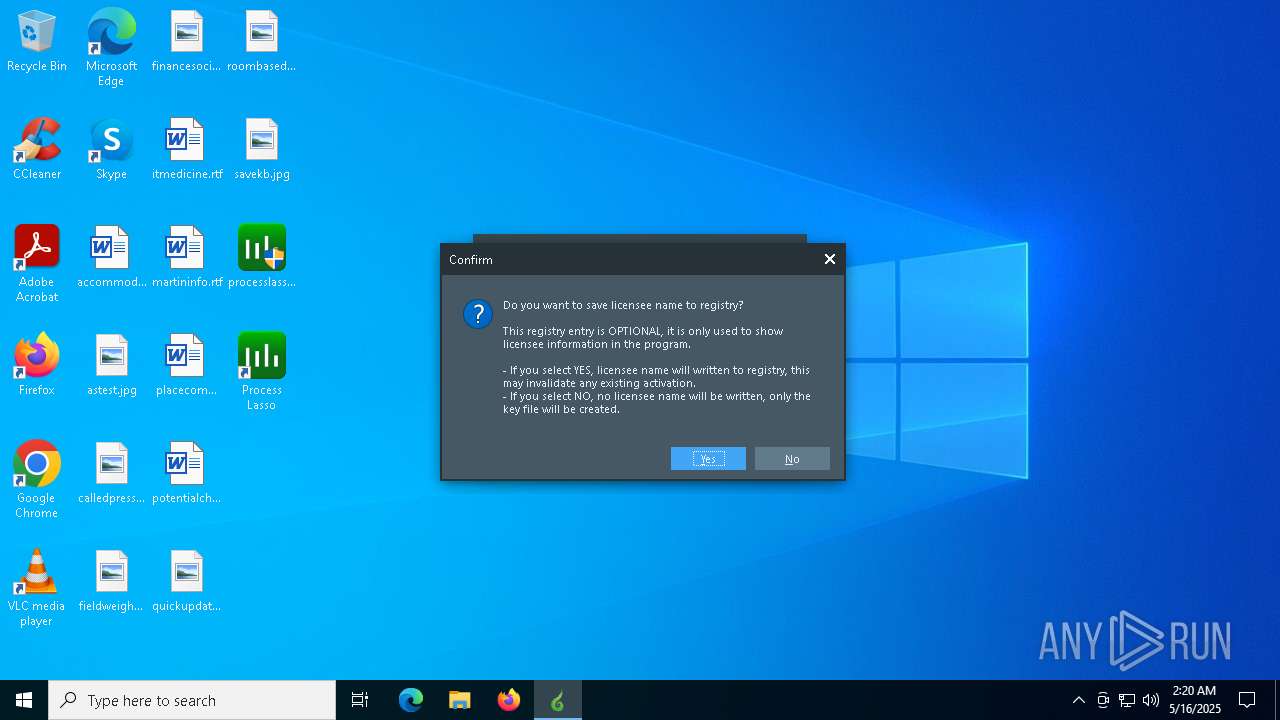Open the volume control tray icon
This screenshot has width=1280, height=720.
[1151, 700]
